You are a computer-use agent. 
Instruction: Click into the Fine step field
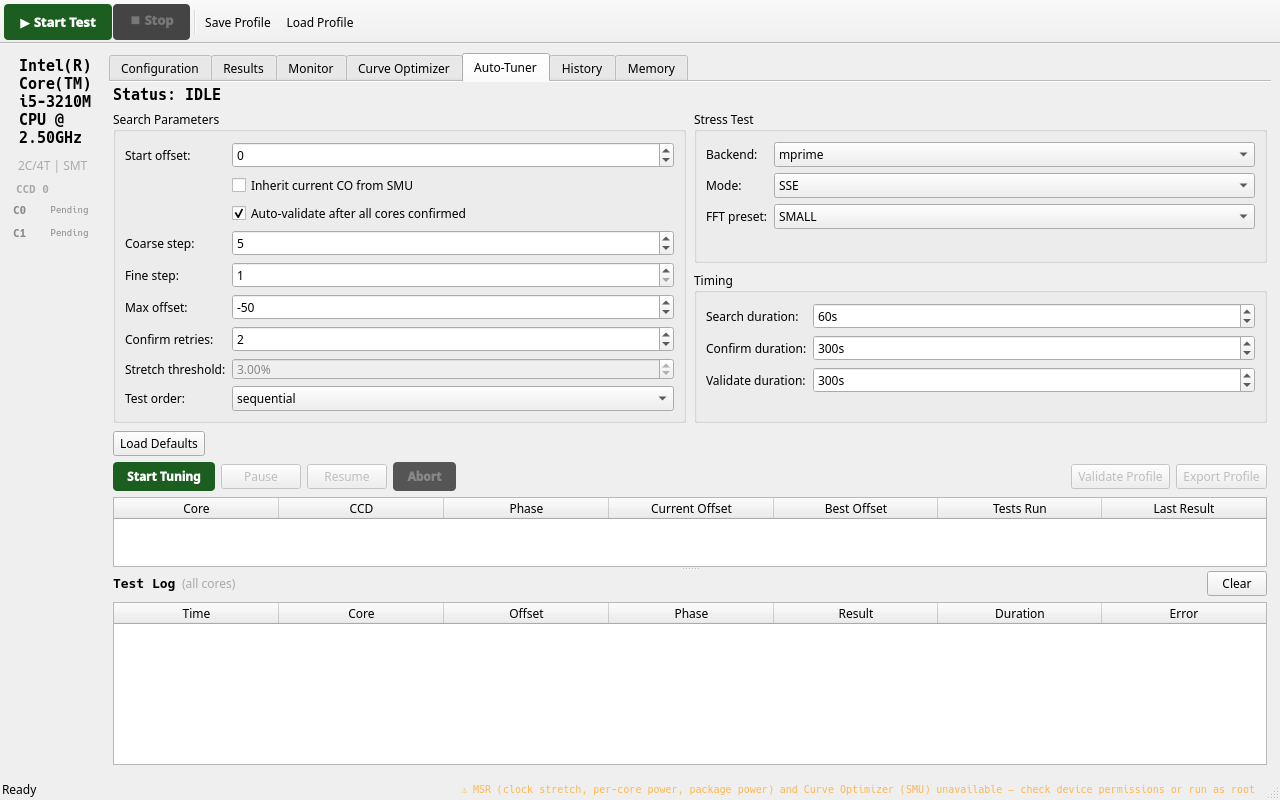[x=445, y=275]
